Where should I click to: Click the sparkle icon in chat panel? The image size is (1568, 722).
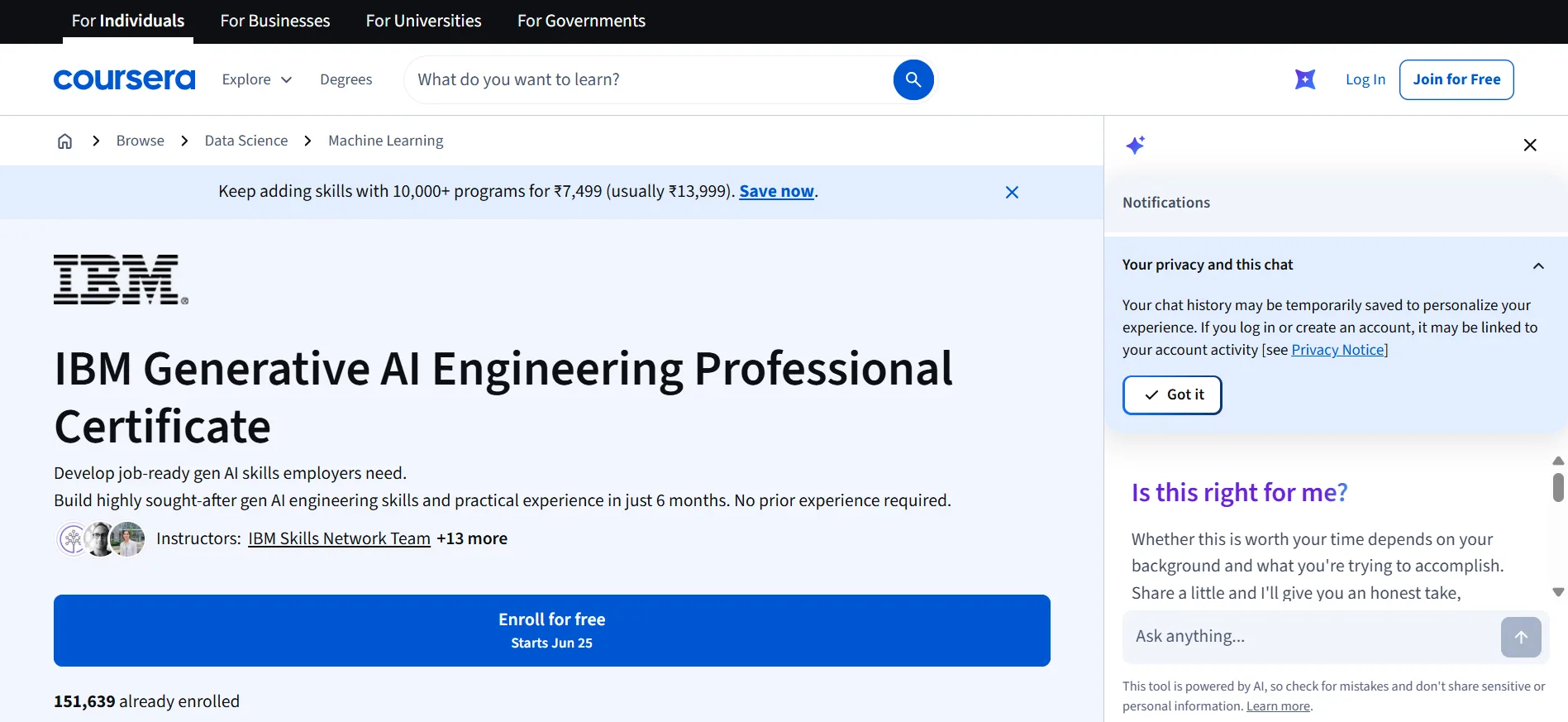point(1136,145)
